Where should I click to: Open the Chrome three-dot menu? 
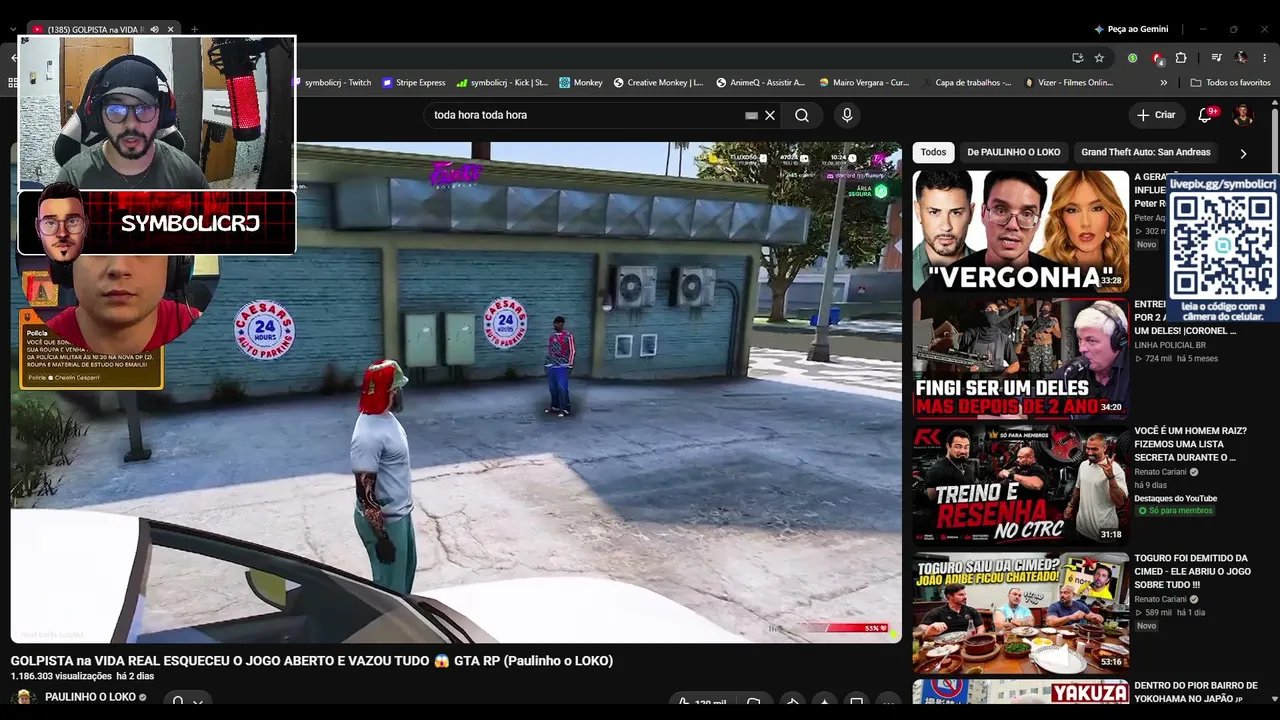1265,58
